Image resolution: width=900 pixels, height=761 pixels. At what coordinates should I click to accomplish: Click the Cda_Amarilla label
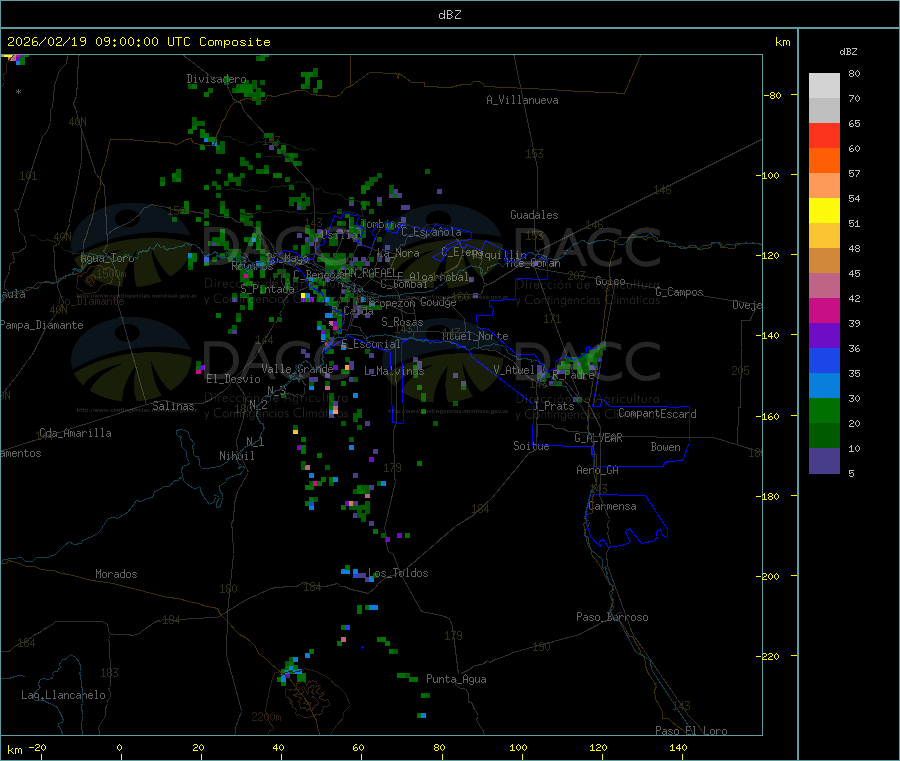[75, 433]
